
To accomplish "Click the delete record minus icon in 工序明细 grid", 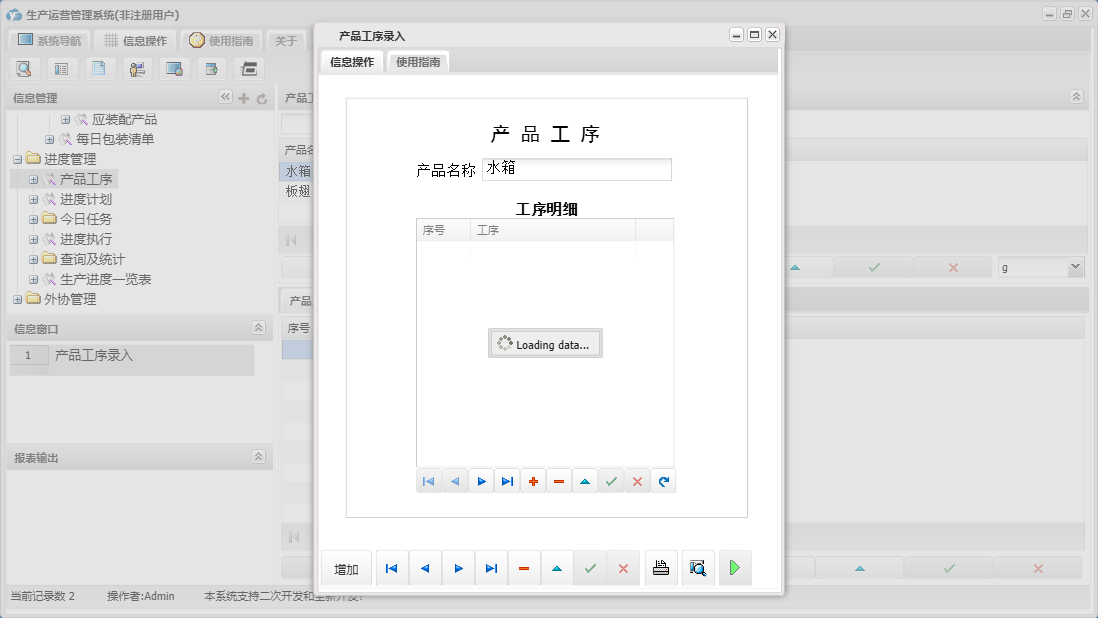I will (x=559, y=481).
